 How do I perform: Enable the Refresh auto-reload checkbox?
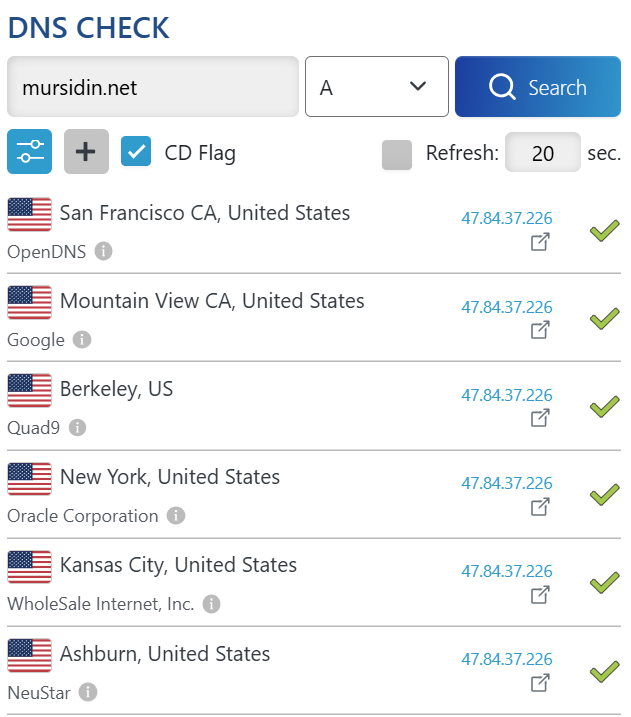point(397,154)
